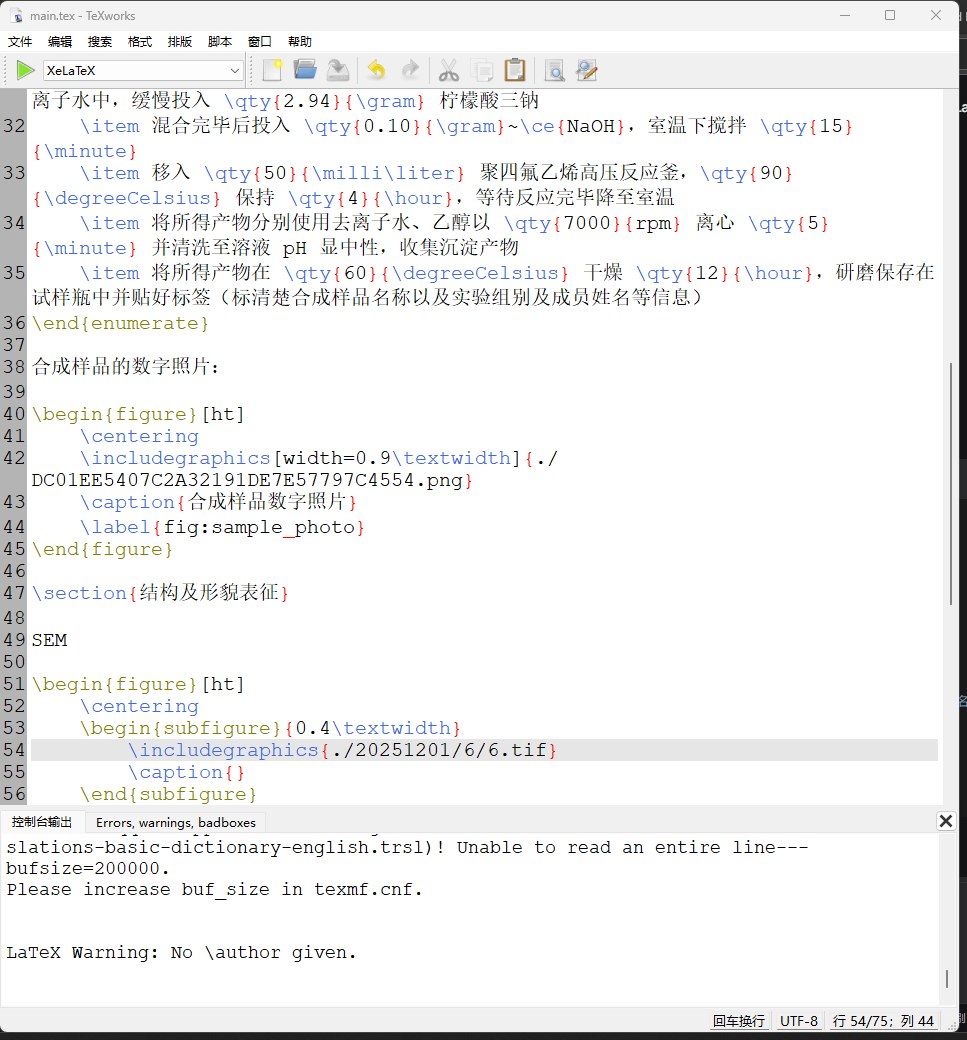Open the line ending 回车换行 selector
The image size is (967, 1040).
[738, 1021]
